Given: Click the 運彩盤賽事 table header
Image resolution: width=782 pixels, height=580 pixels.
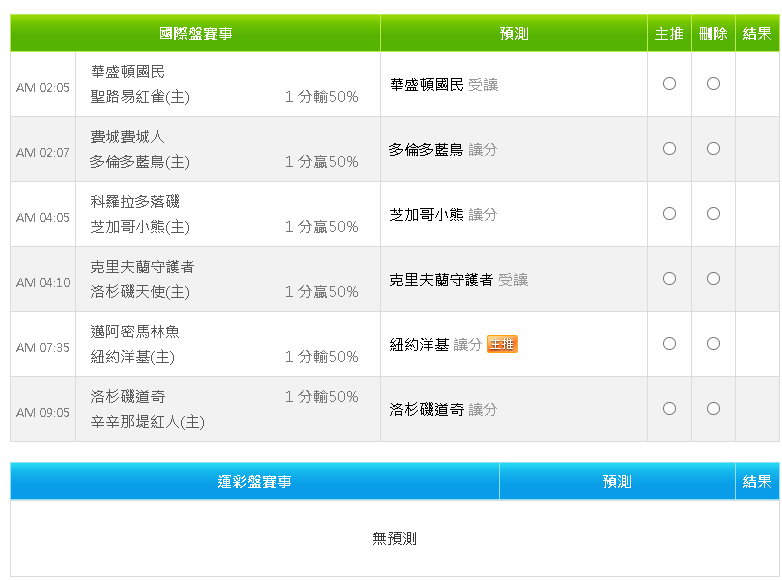Looking at the screenshot, I should (x=255, y=481).
